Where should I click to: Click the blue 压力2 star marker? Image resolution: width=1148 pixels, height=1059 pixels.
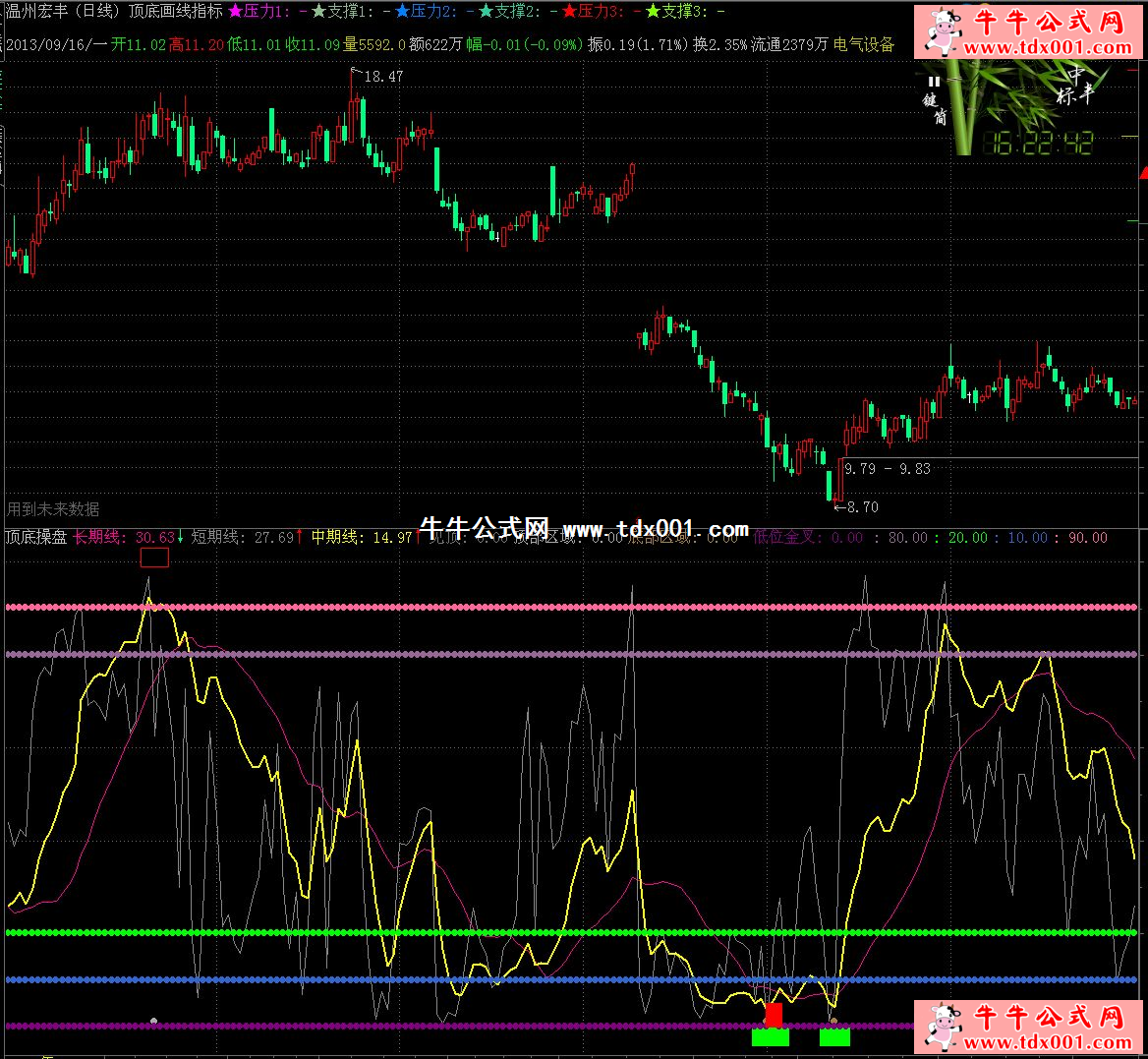pyautogui.click(x=402, y=12)
